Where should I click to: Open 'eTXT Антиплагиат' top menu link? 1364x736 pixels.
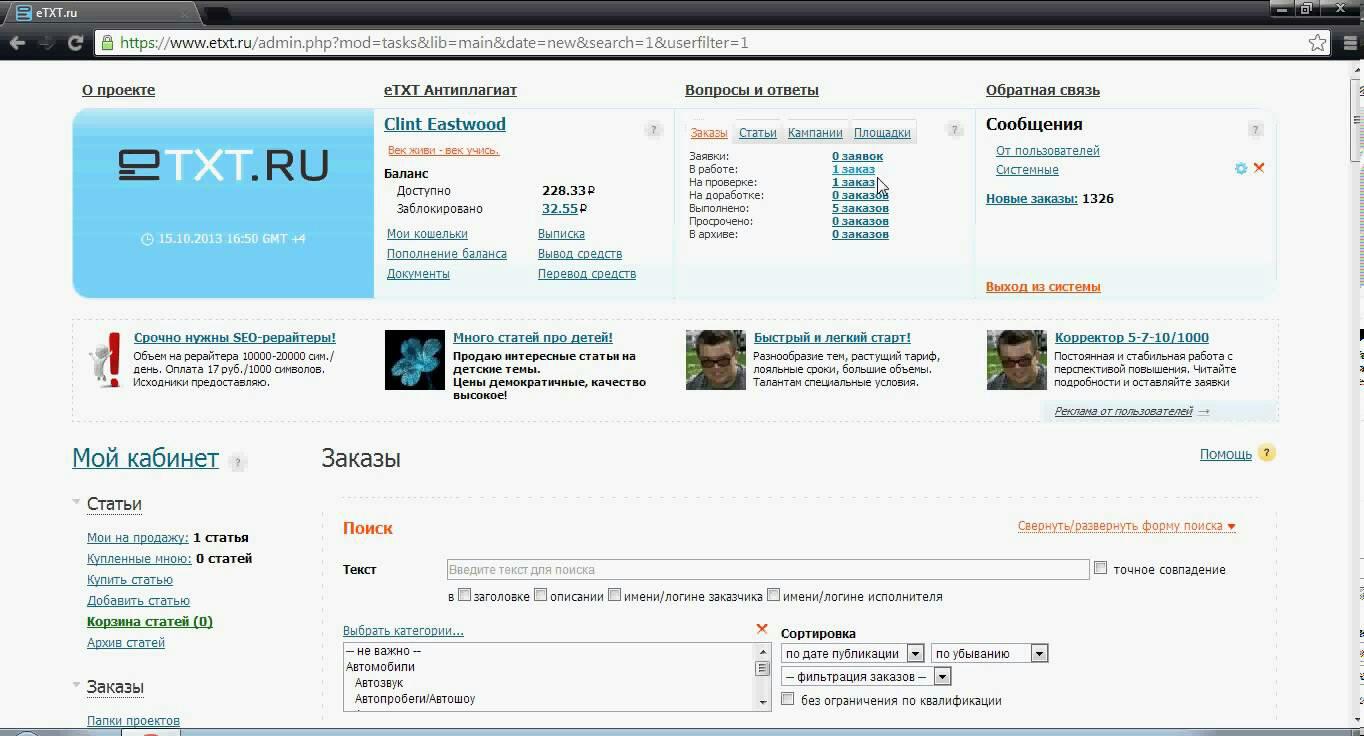(x=450, y=90)
